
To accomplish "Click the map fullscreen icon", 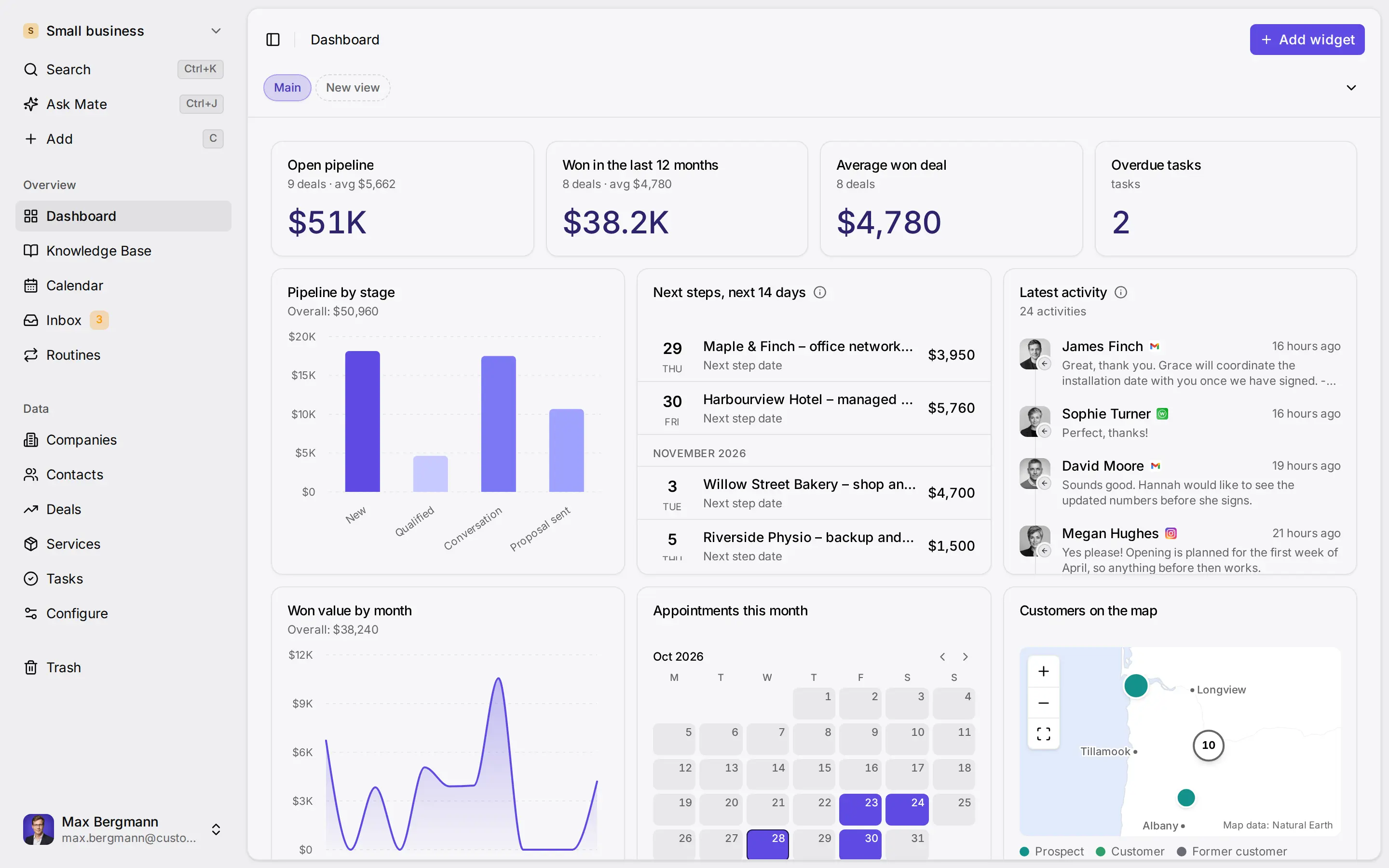I will 1044,733.
